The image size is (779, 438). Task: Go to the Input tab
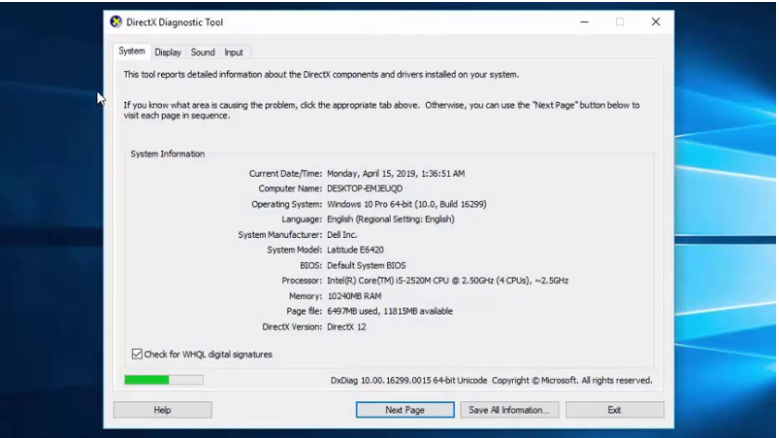(x=234, y=52)
